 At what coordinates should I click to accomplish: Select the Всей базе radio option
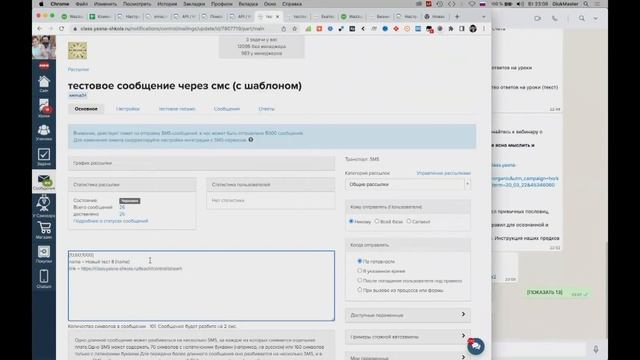tap(377, 221)
